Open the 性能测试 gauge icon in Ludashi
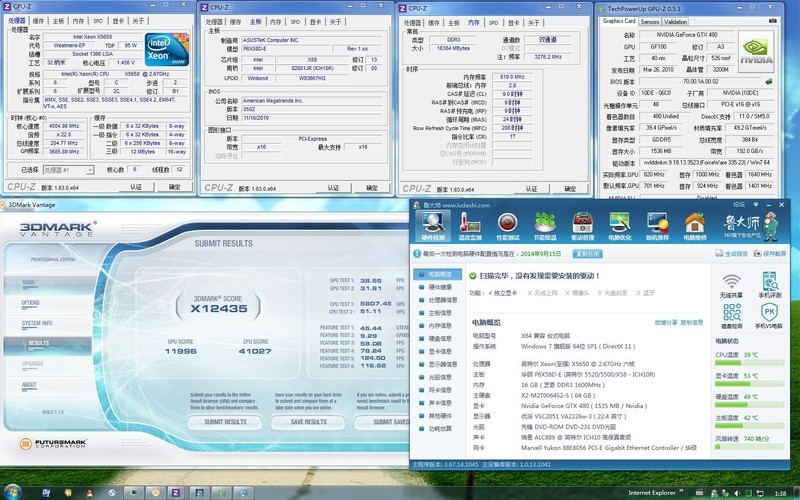Image resolution: width=800 pixels, height=500 pixels. [508, 226]
